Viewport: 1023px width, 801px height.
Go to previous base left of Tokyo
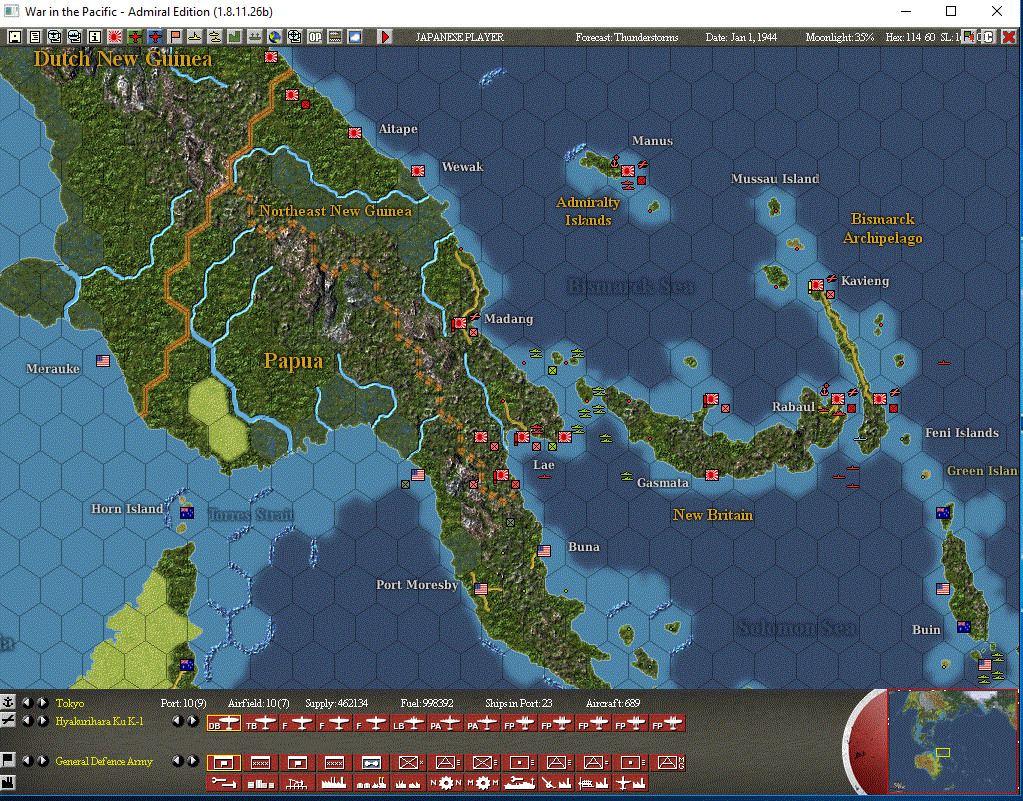pyautogui.click(x=27, y=703)
